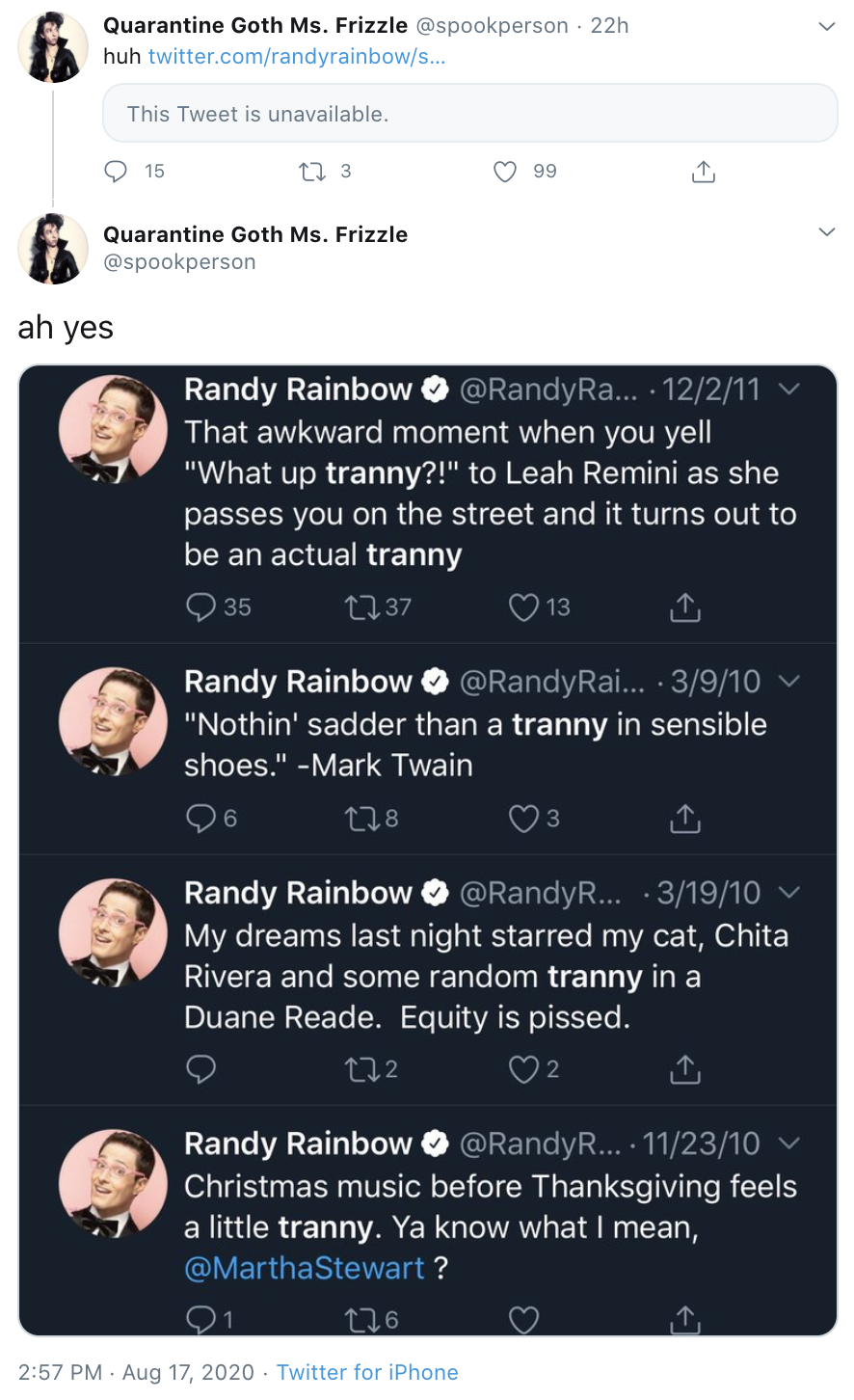This screenshot has width=854, height=1400.
Task: Click the reply icon on spookperson's top tweet
Action: [x=115, y=171]
